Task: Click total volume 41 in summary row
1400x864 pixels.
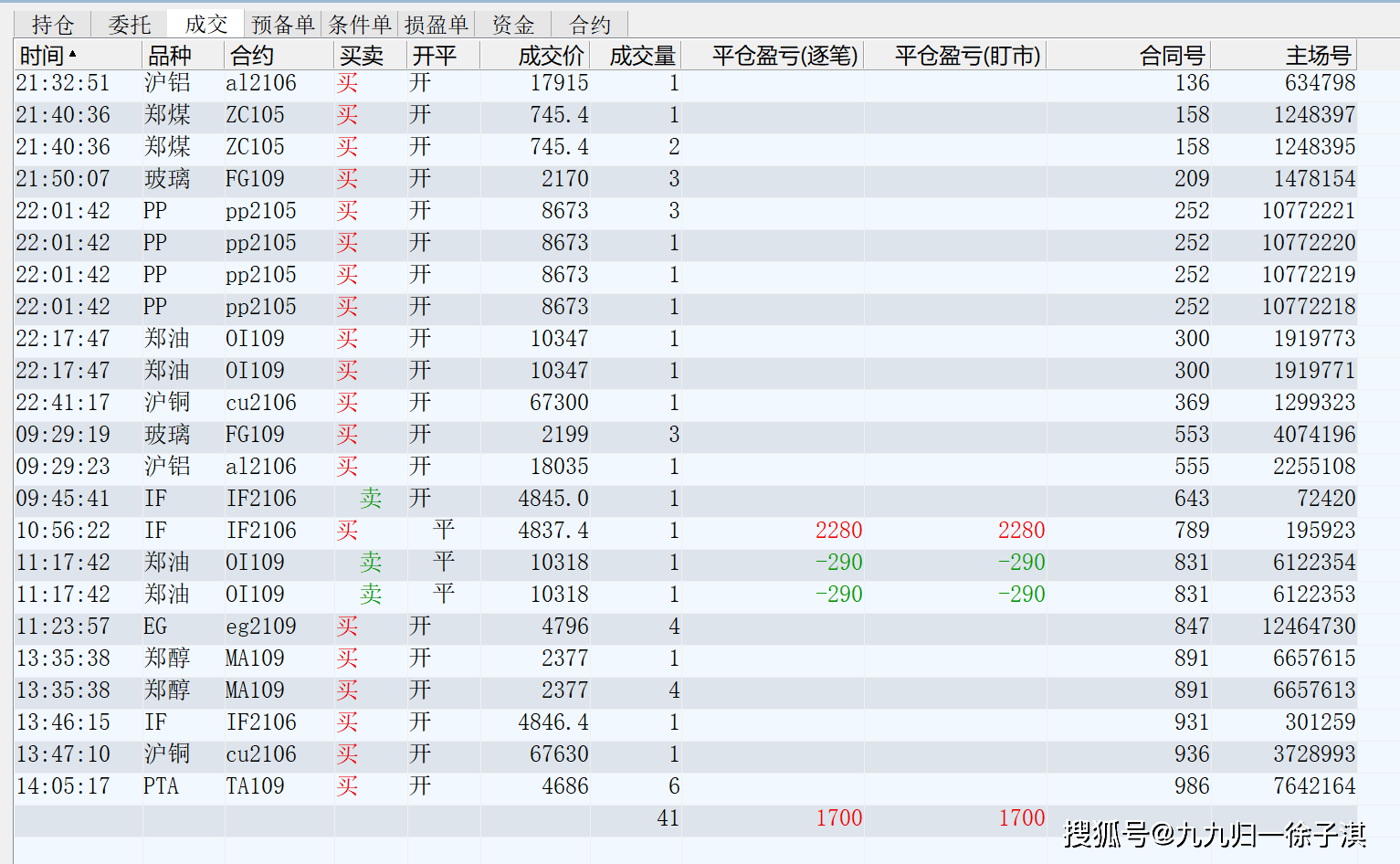Action: point(668,818)
